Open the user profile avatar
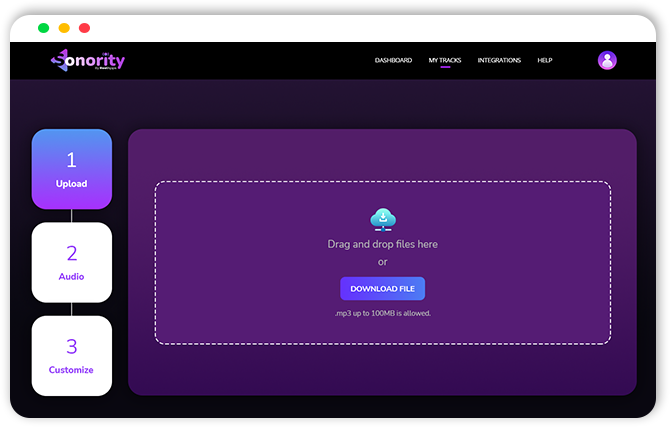 click(x=607, y=60)
